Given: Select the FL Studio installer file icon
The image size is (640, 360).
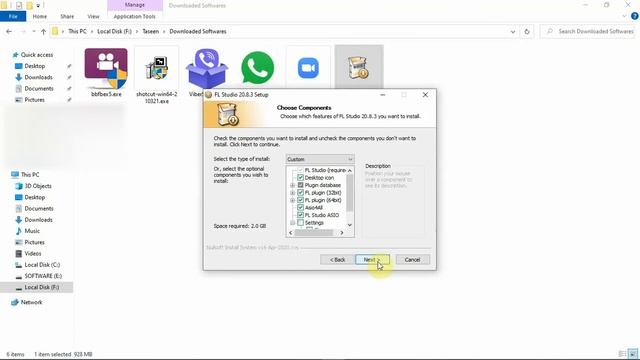Looking at the screenshot, I should click(x=359, y=67).
